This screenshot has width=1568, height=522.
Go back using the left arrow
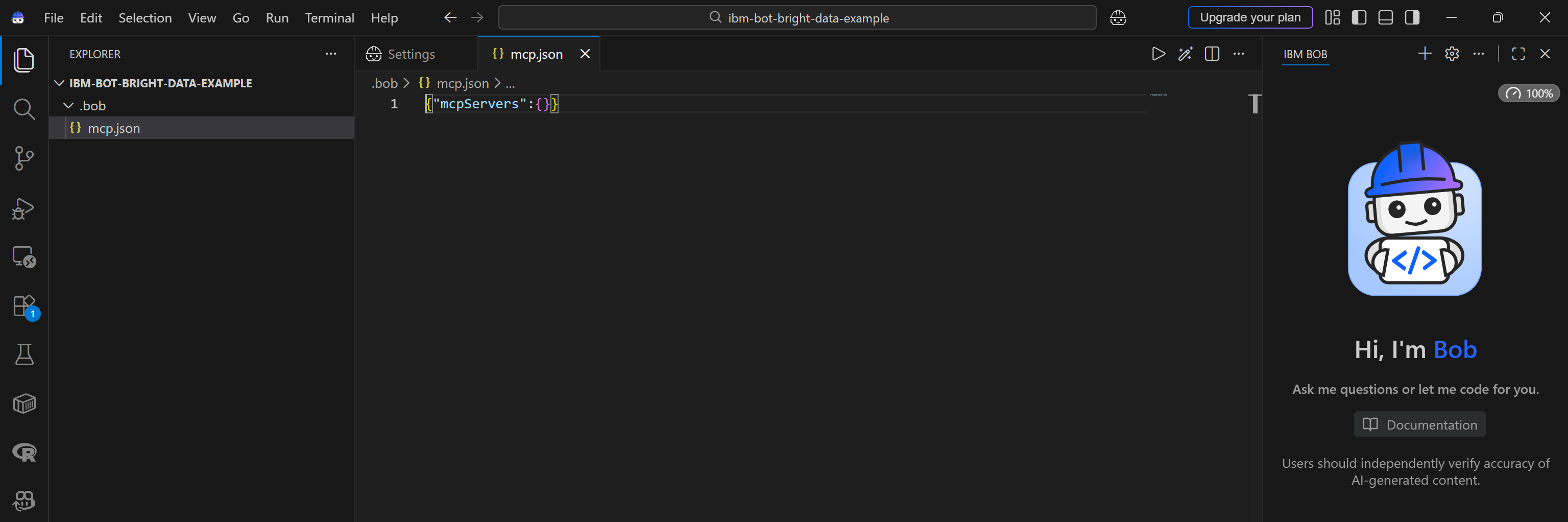tap(450, 18)
